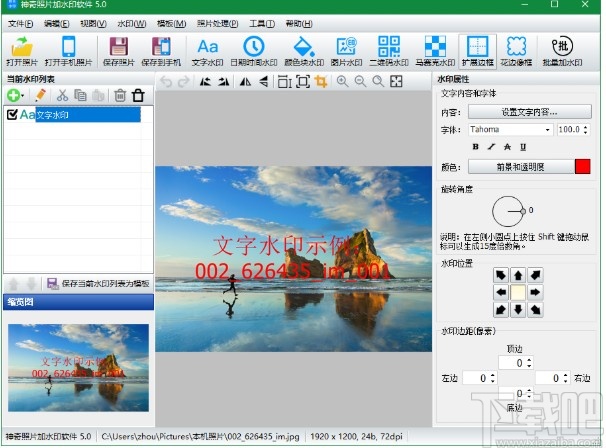Click the plain magnifier zoom icon
This screenshot has width=606, height=448.
pos(378,82)
